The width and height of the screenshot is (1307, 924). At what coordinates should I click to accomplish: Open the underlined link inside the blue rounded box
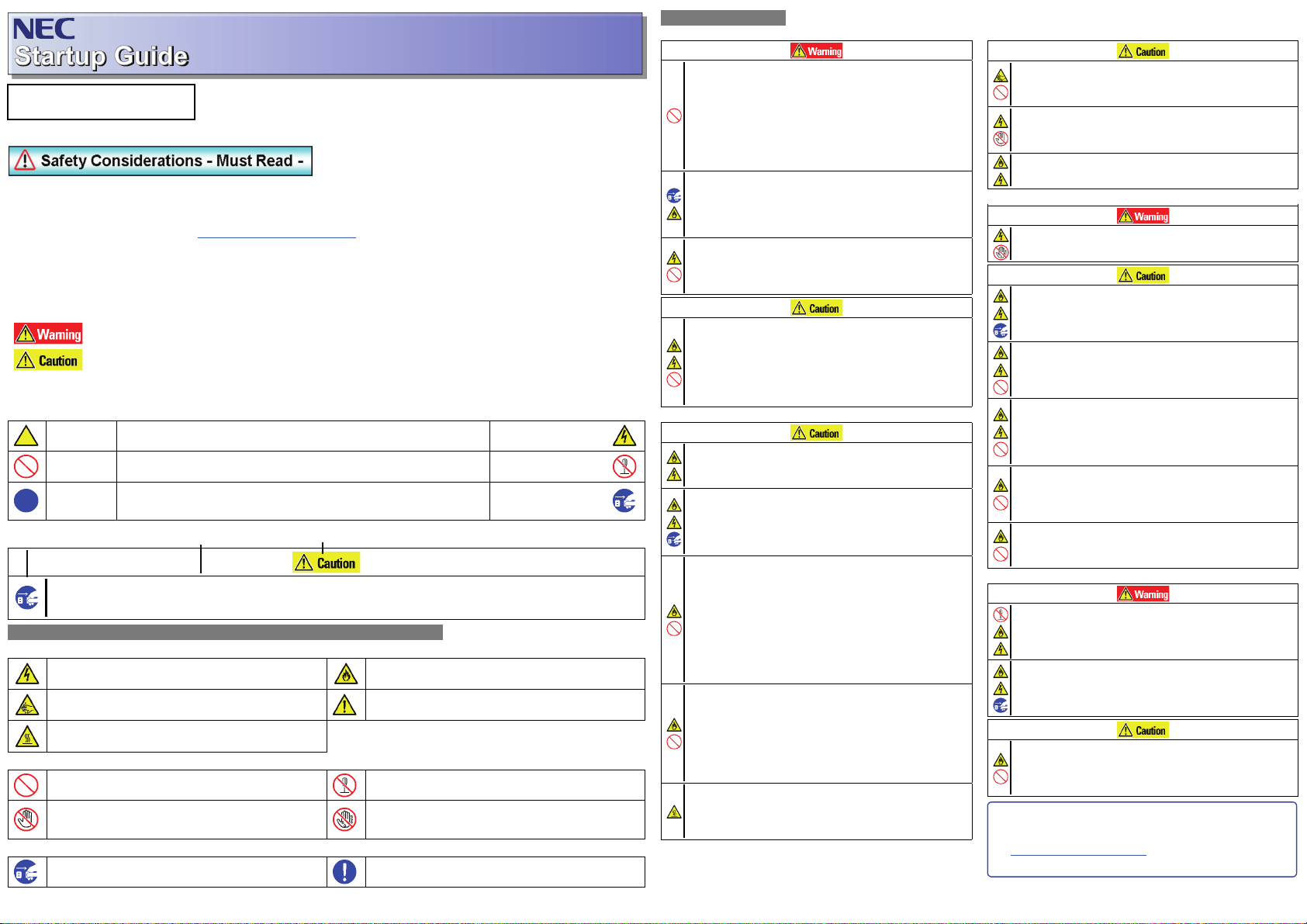point(1078,853)
